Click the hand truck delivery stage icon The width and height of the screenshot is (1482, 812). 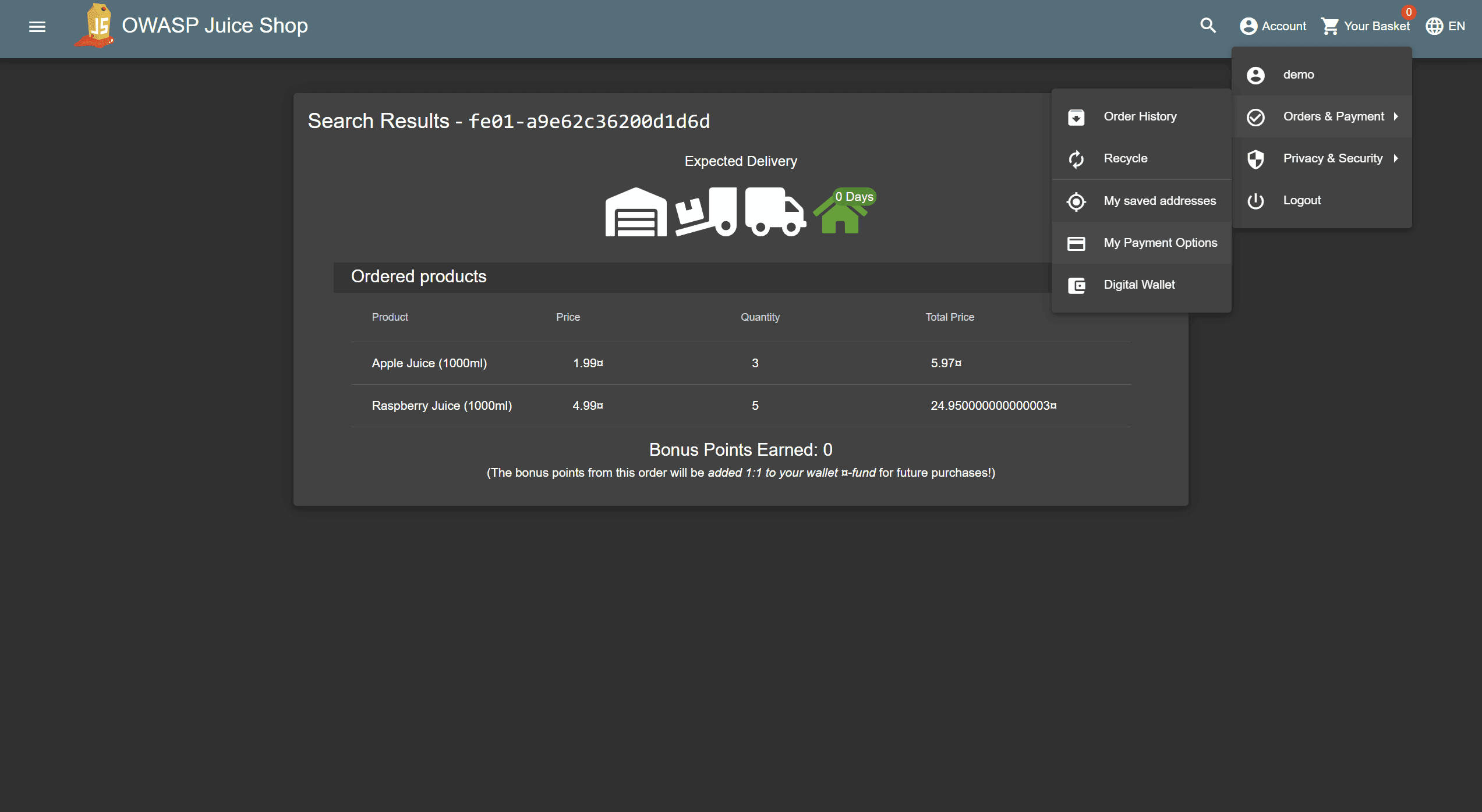click(706, 211)
